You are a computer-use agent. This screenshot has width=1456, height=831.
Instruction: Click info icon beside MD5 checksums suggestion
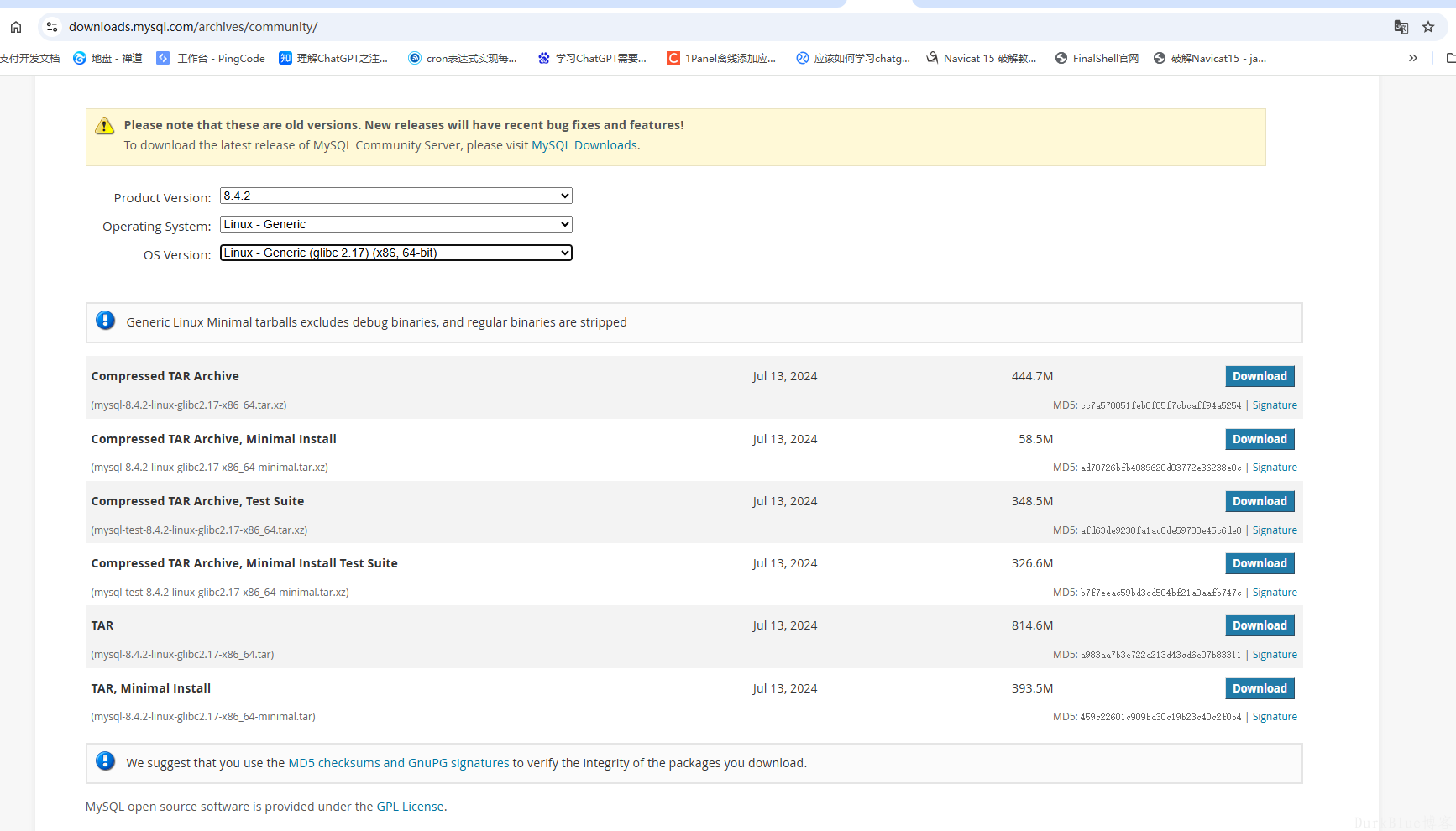105,761
